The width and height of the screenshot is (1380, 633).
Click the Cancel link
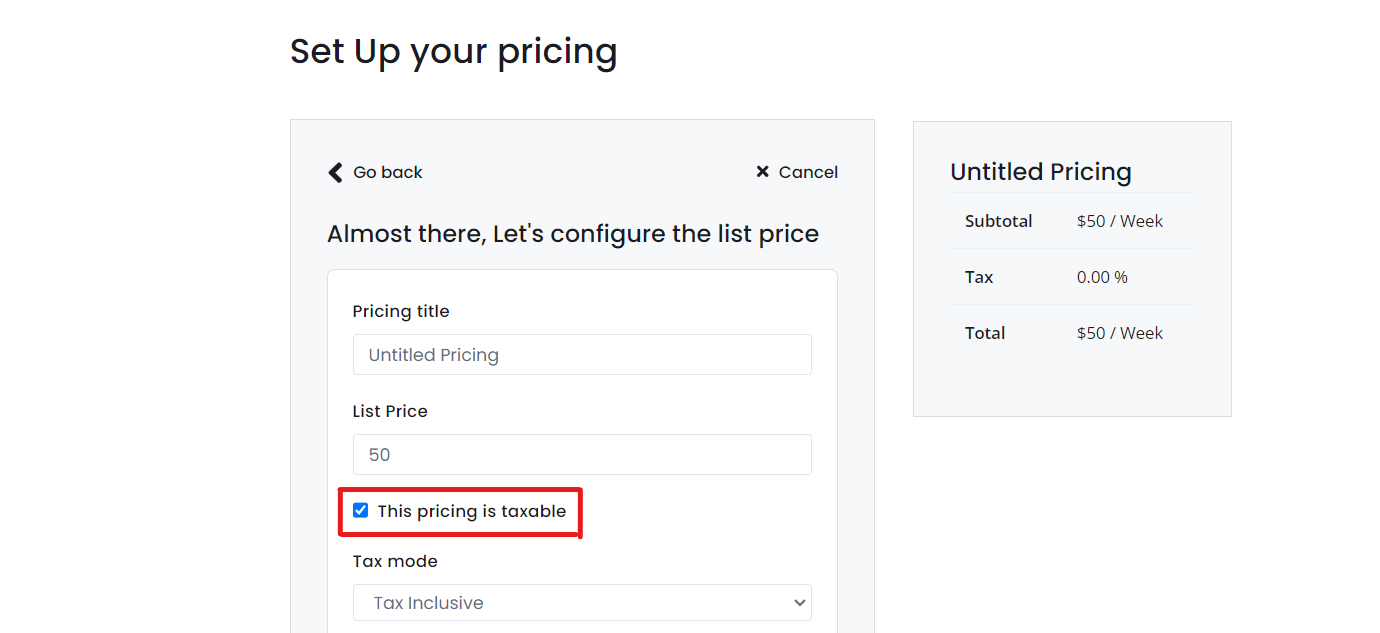point(808,171)
